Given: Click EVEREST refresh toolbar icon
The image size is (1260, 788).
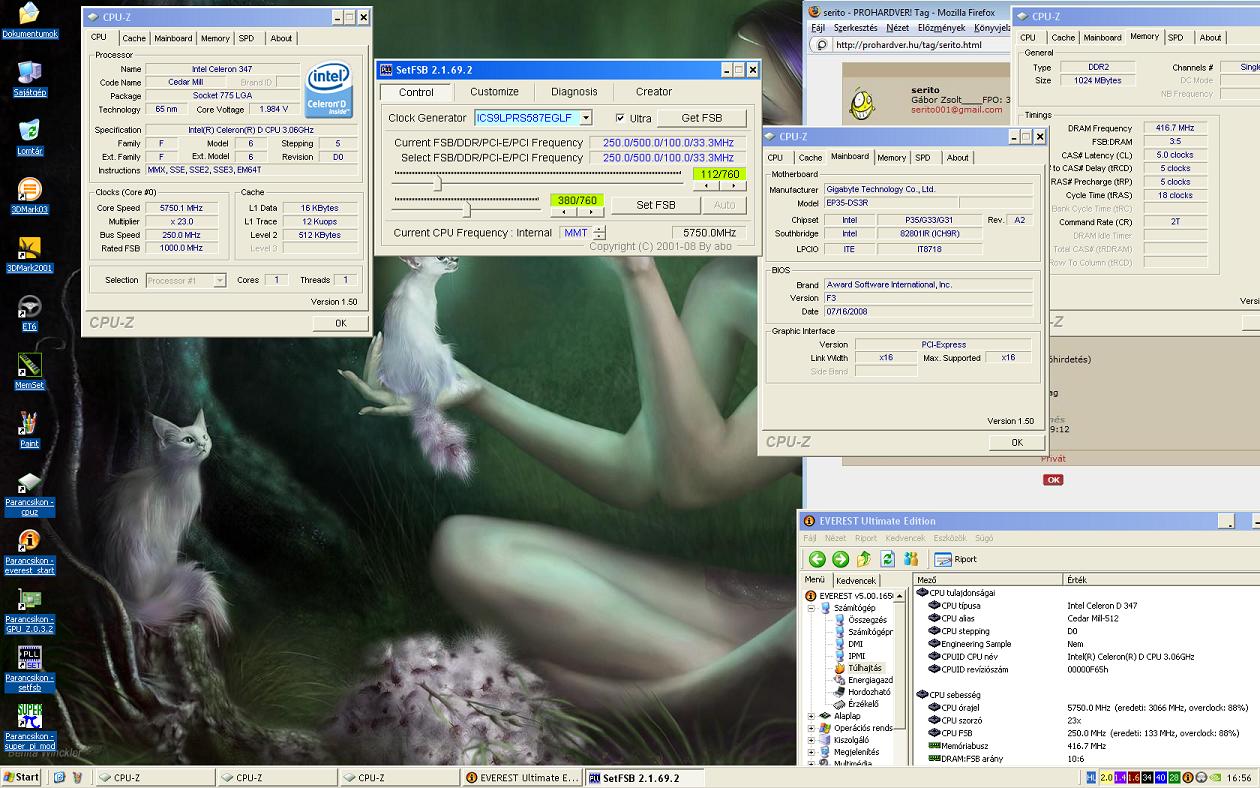Looking at the screenshot, I should [887, 559].
